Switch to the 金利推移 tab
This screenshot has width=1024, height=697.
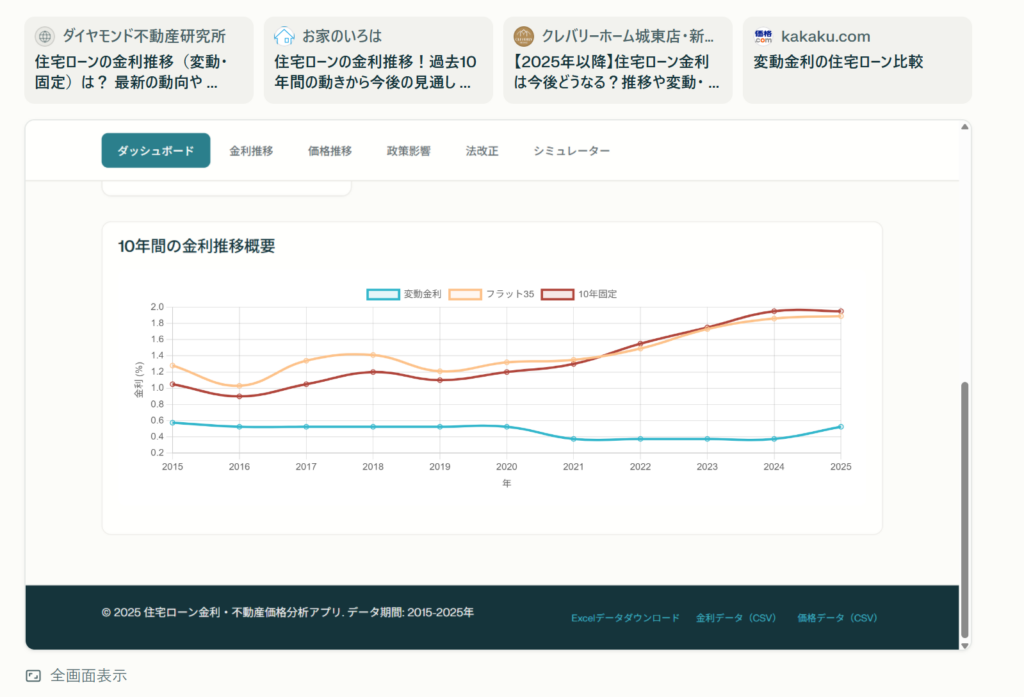(251, 151)
